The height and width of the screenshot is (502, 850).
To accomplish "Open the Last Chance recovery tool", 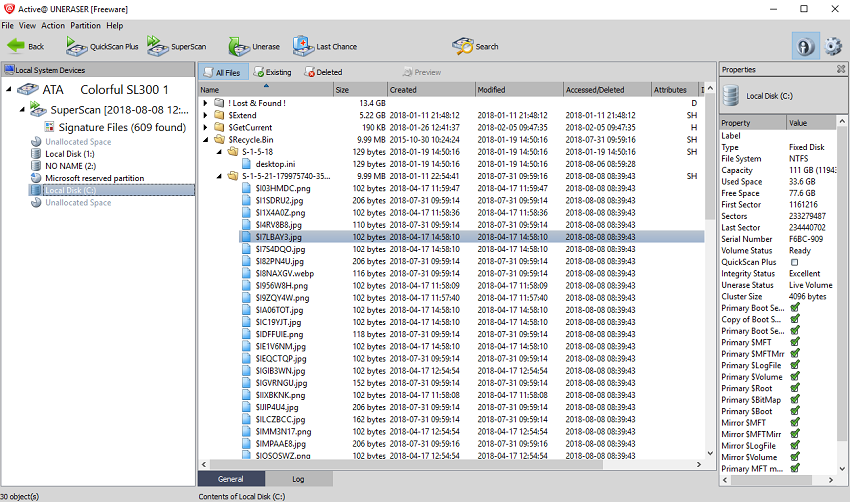I will [x=325, y=47].
